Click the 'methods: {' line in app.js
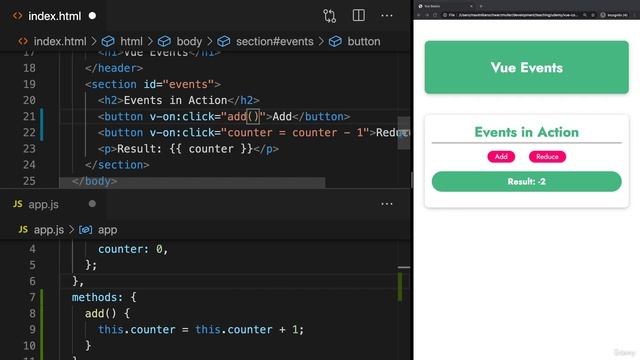Image resolution: width=640 pixels, height=360 pixels. point(104,297)
